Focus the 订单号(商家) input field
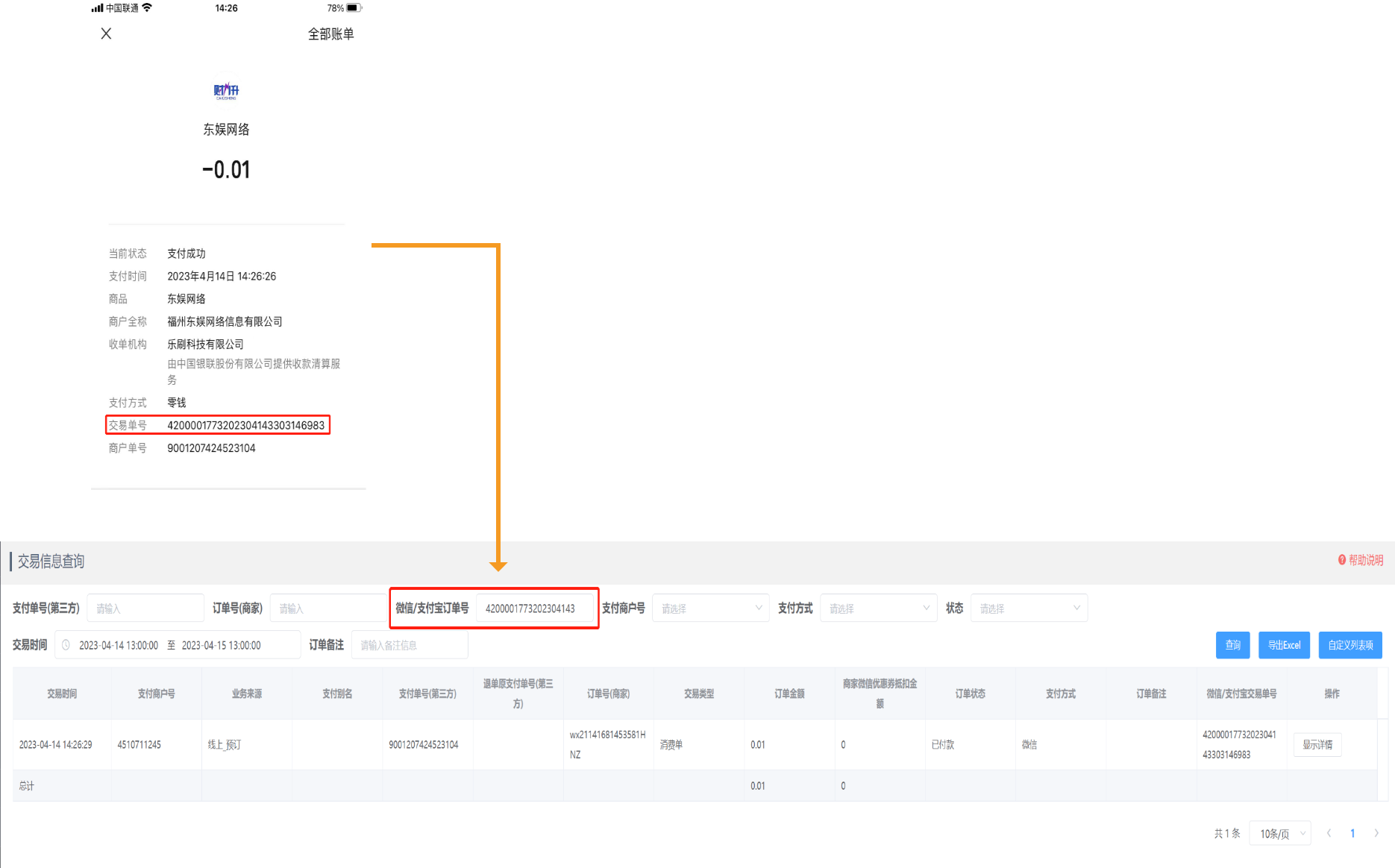This screenshot has height=868, width=1395. click(x=328, y=608)
